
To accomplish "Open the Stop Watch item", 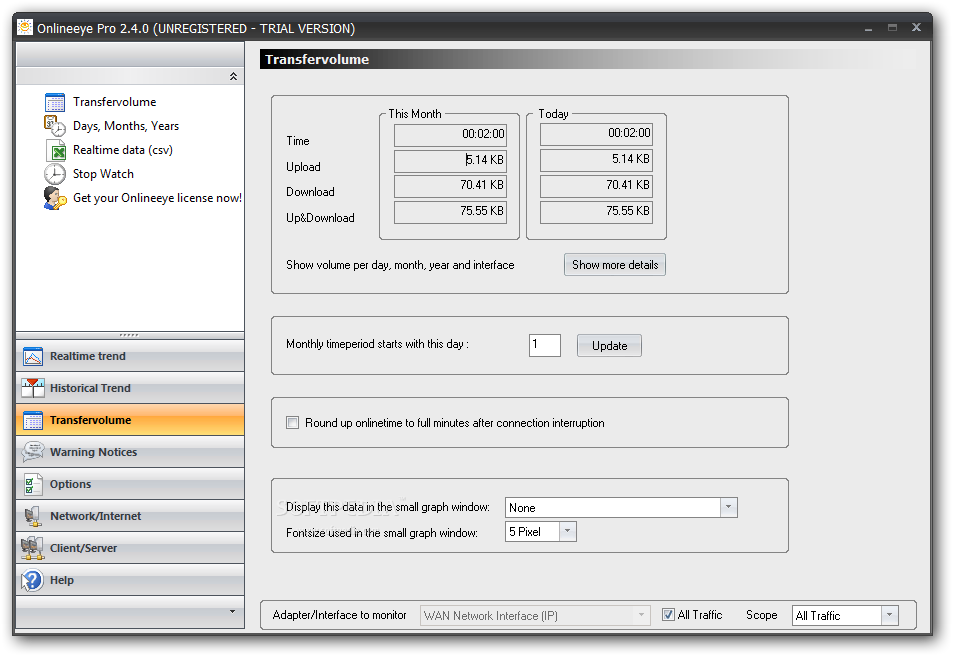I will 103,174.
